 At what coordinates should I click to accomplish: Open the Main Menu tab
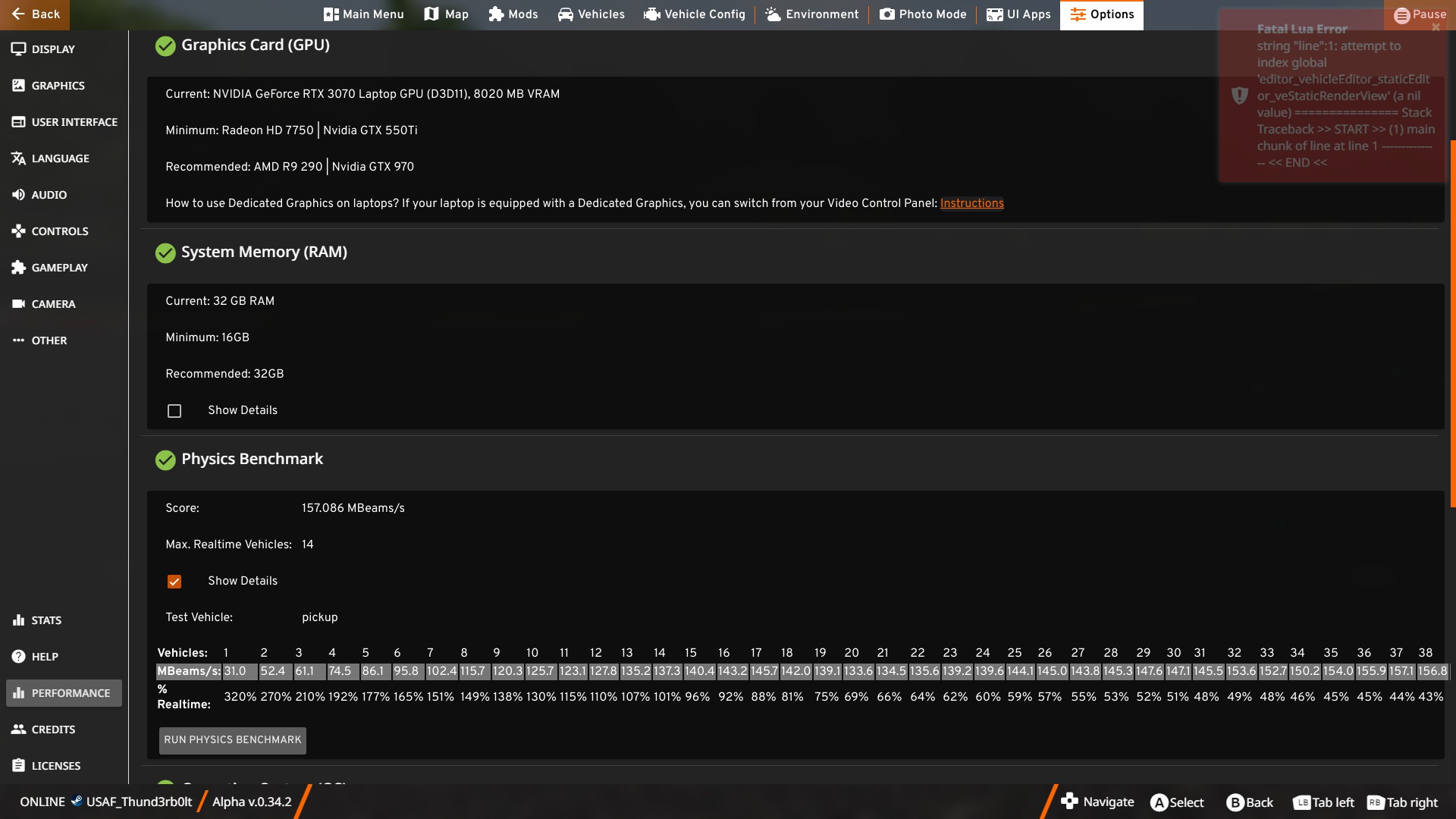pos(364,14)
